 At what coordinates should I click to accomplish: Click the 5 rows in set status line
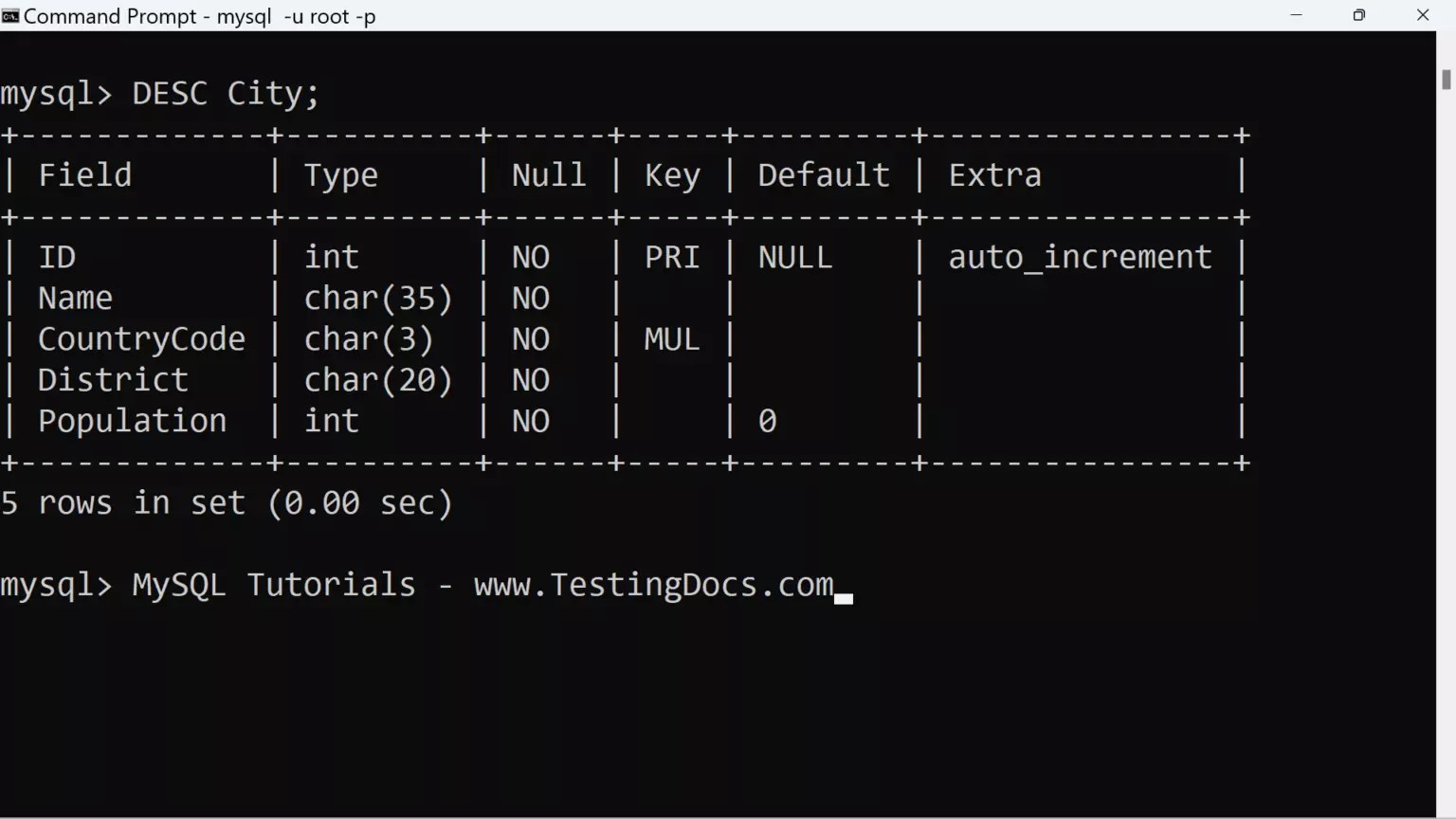click(x=227, y=502)
